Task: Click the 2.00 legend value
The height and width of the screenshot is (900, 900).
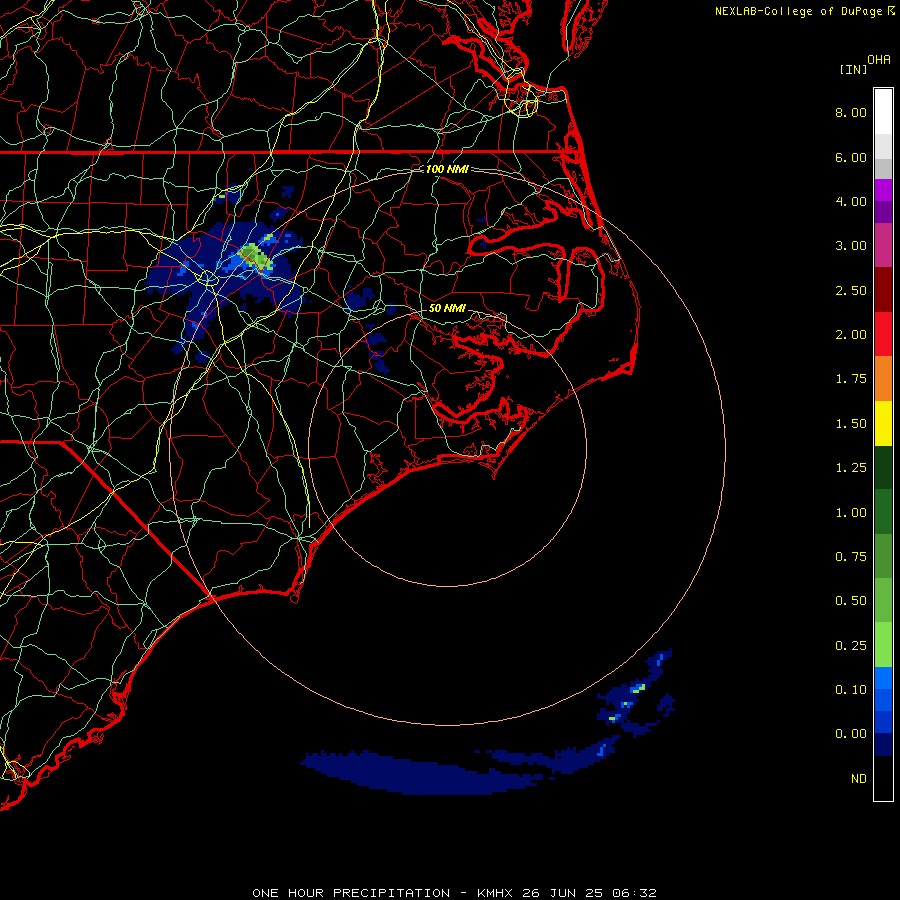Action: point(851,335)
